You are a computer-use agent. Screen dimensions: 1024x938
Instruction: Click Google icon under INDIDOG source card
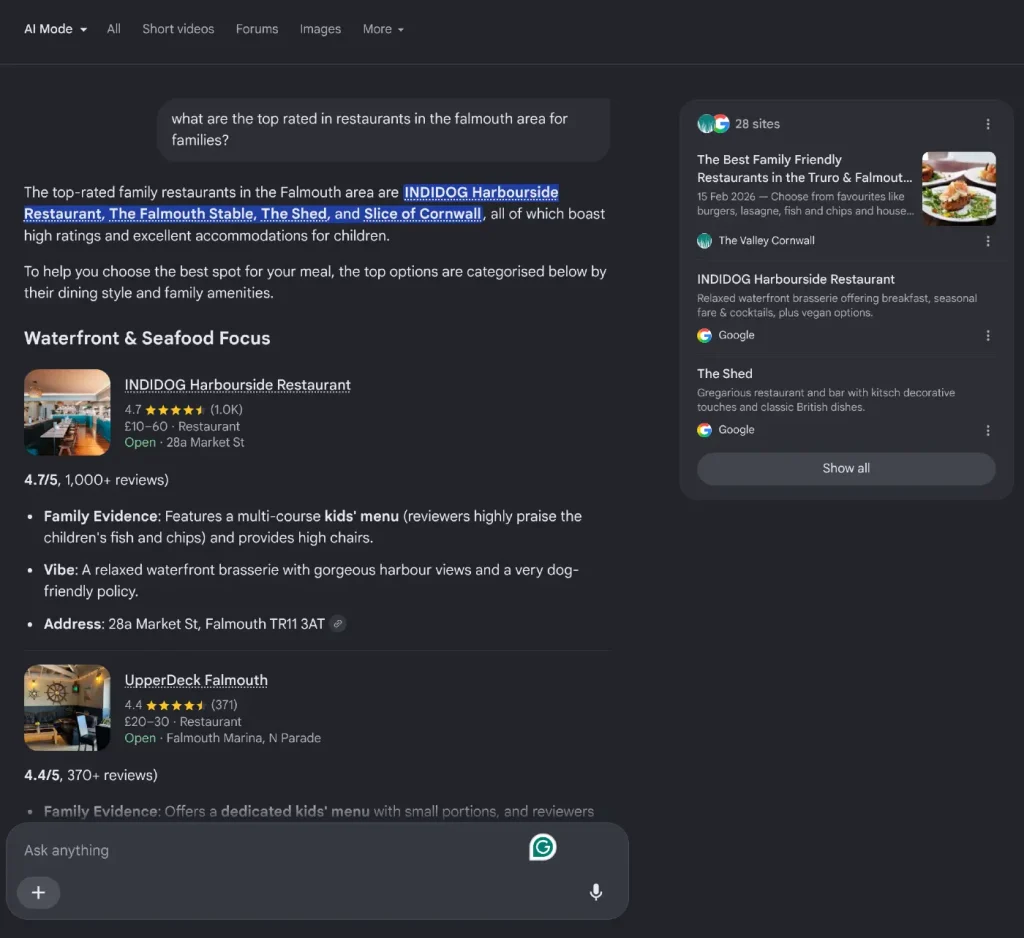[704, 335]
